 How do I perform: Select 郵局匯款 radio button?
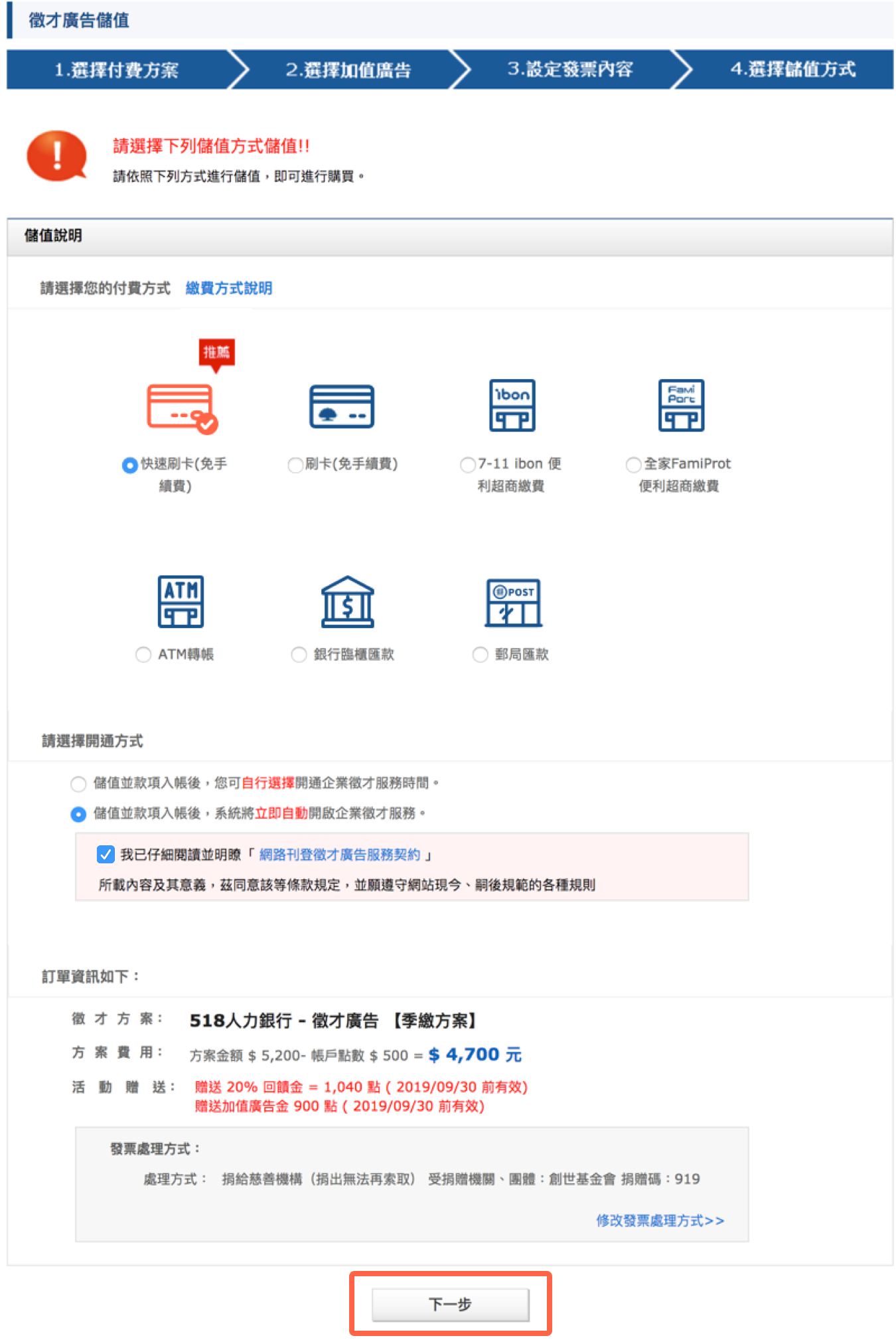(x=480, y=655)
